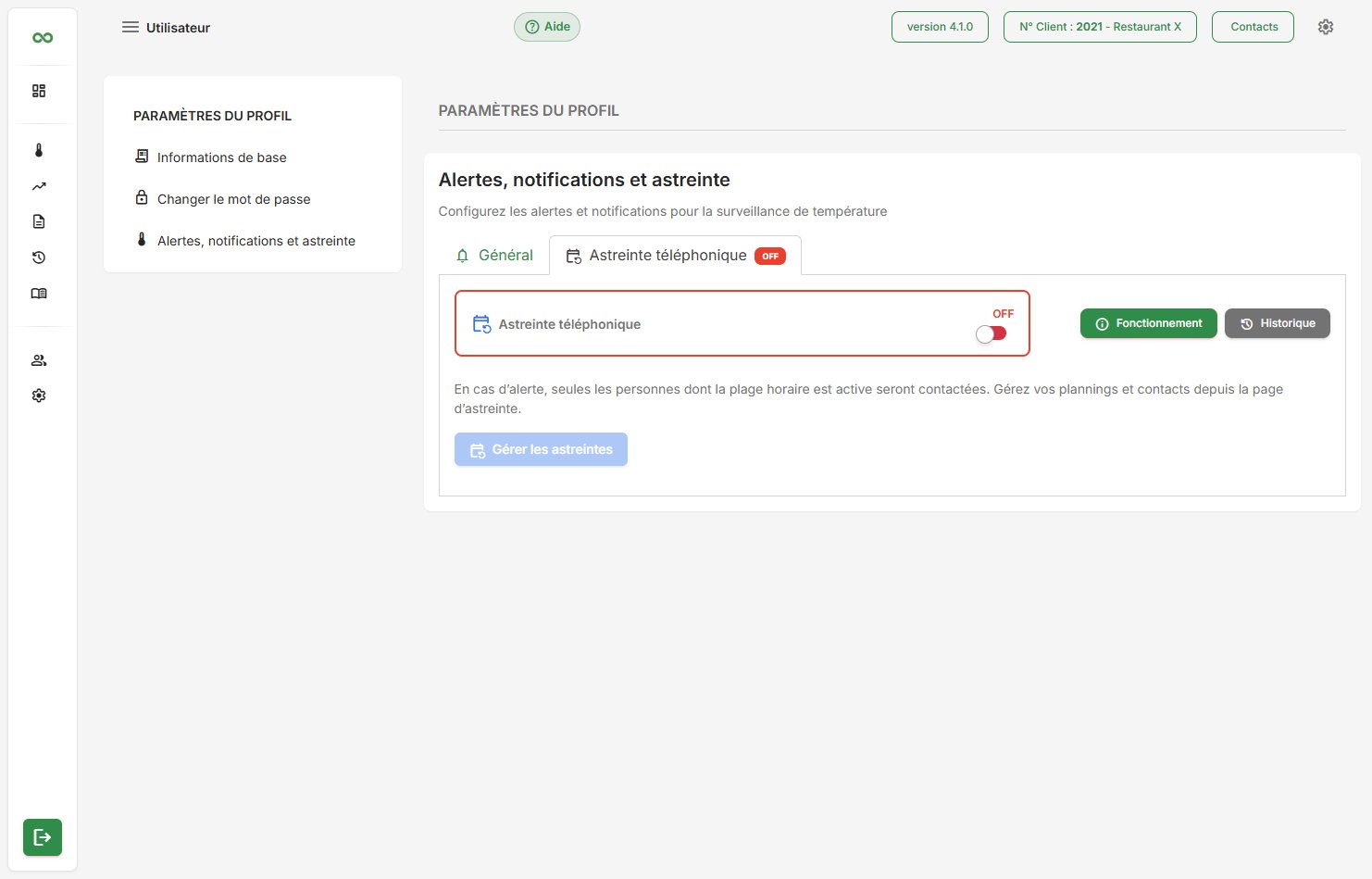Screen dimensions: 1372x879
Task: Click the green infinity logo
Action: click(43, 38)
